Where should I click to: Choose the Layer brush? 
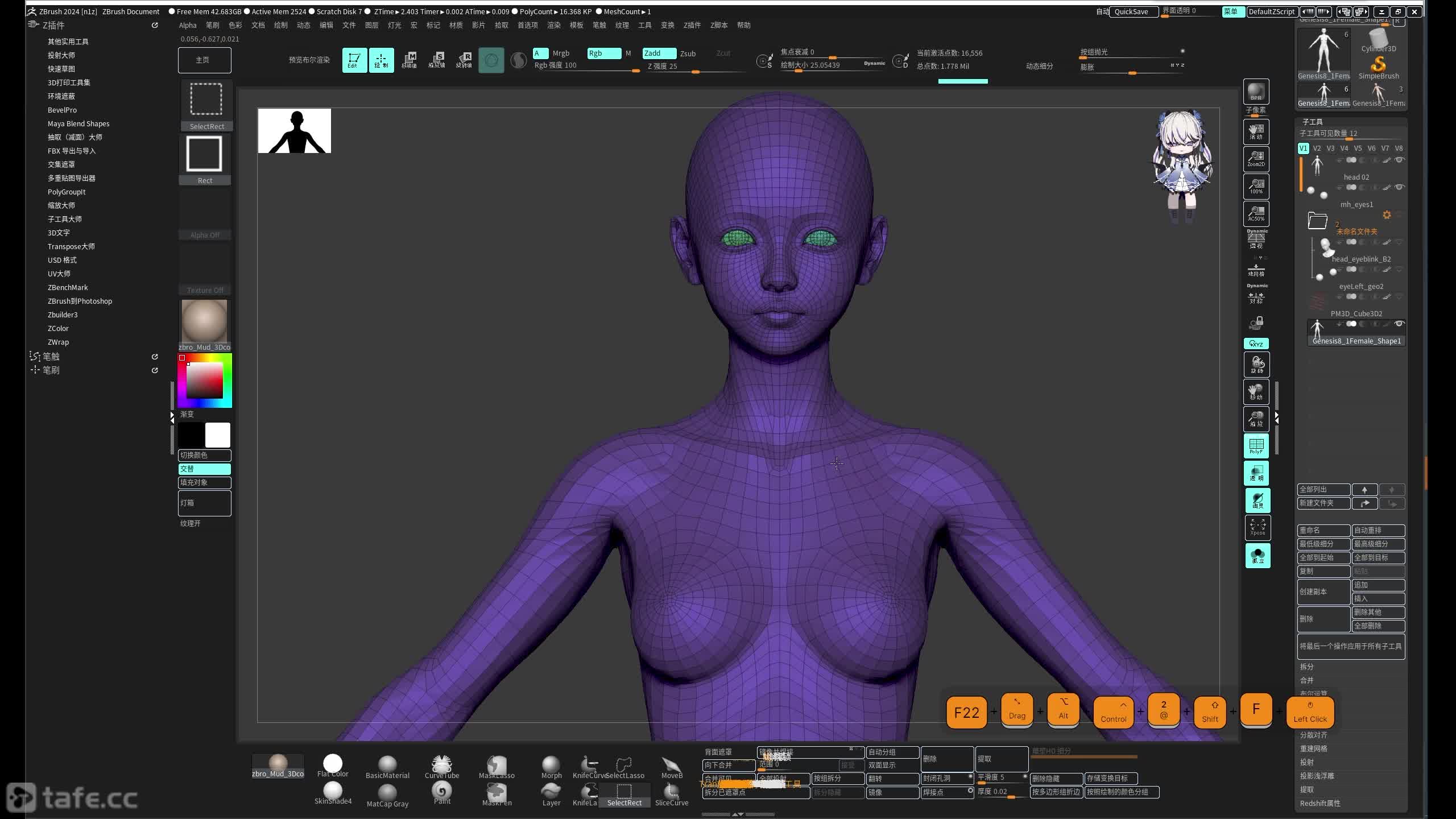point(551,795)
